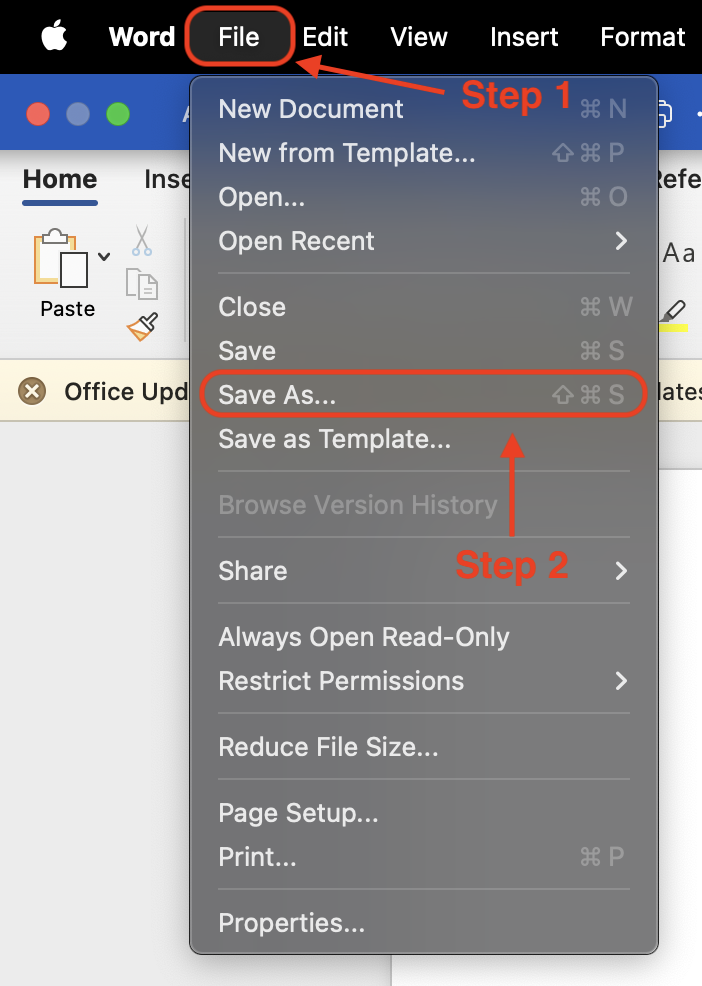Expand the Paste options dropdown arrow
702x986 pixels.
pyautogui.click(x=104, y=257)
